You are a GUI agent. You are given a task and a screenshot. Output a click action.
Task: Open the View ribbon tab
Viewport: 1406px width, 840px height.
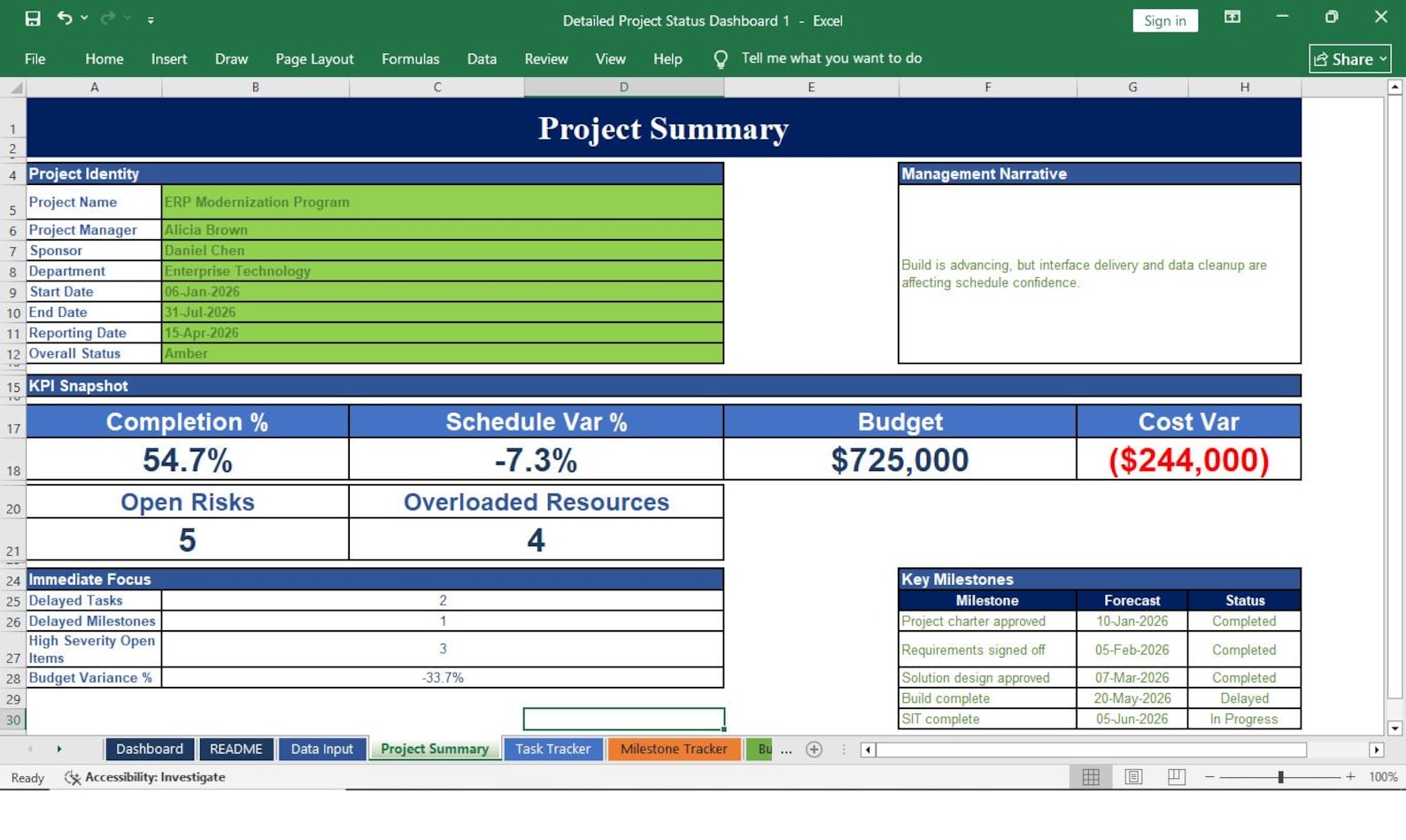point(610,58)
